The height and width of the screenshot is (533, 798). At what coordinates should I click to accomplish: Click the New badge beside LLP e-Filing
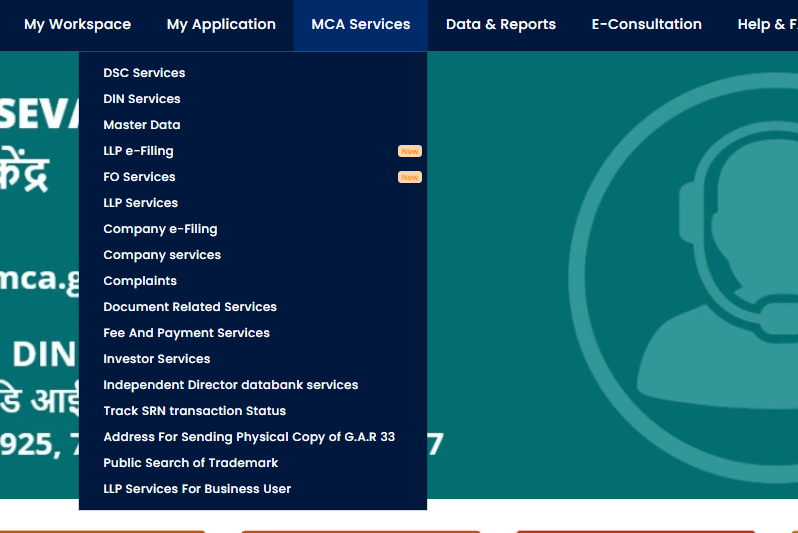coord(409,151)
